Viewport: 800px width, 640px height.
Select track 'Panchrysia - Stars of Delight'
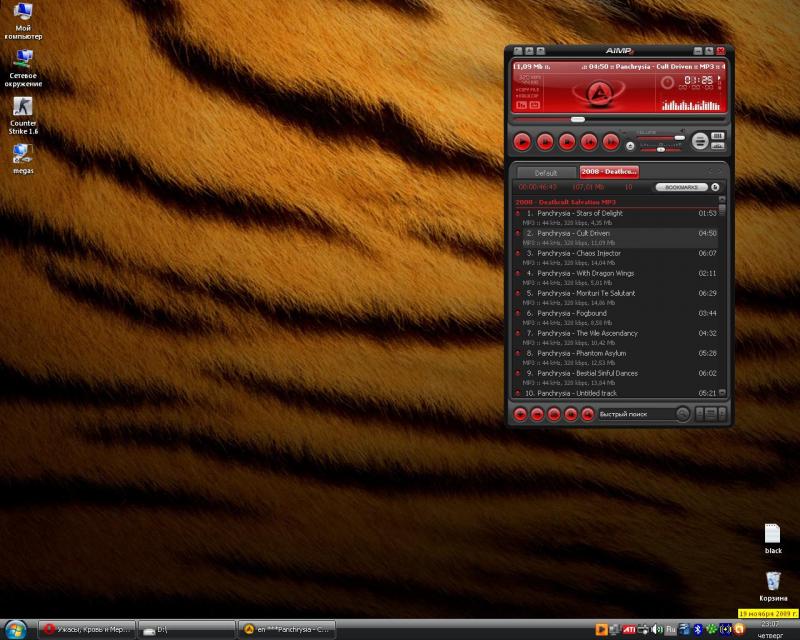616,218
